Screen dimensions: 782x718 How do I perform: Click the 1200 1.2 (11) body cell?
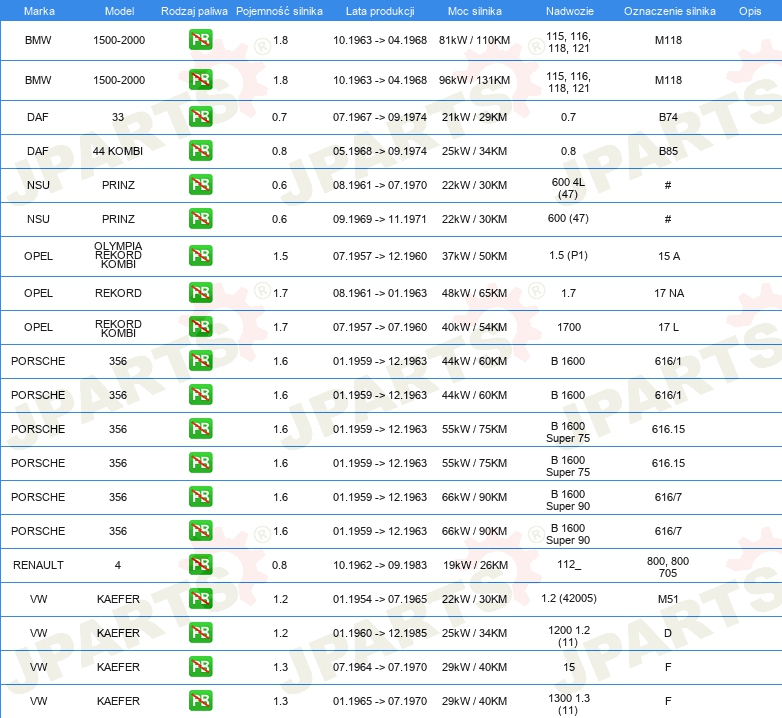tap(569, 636)
